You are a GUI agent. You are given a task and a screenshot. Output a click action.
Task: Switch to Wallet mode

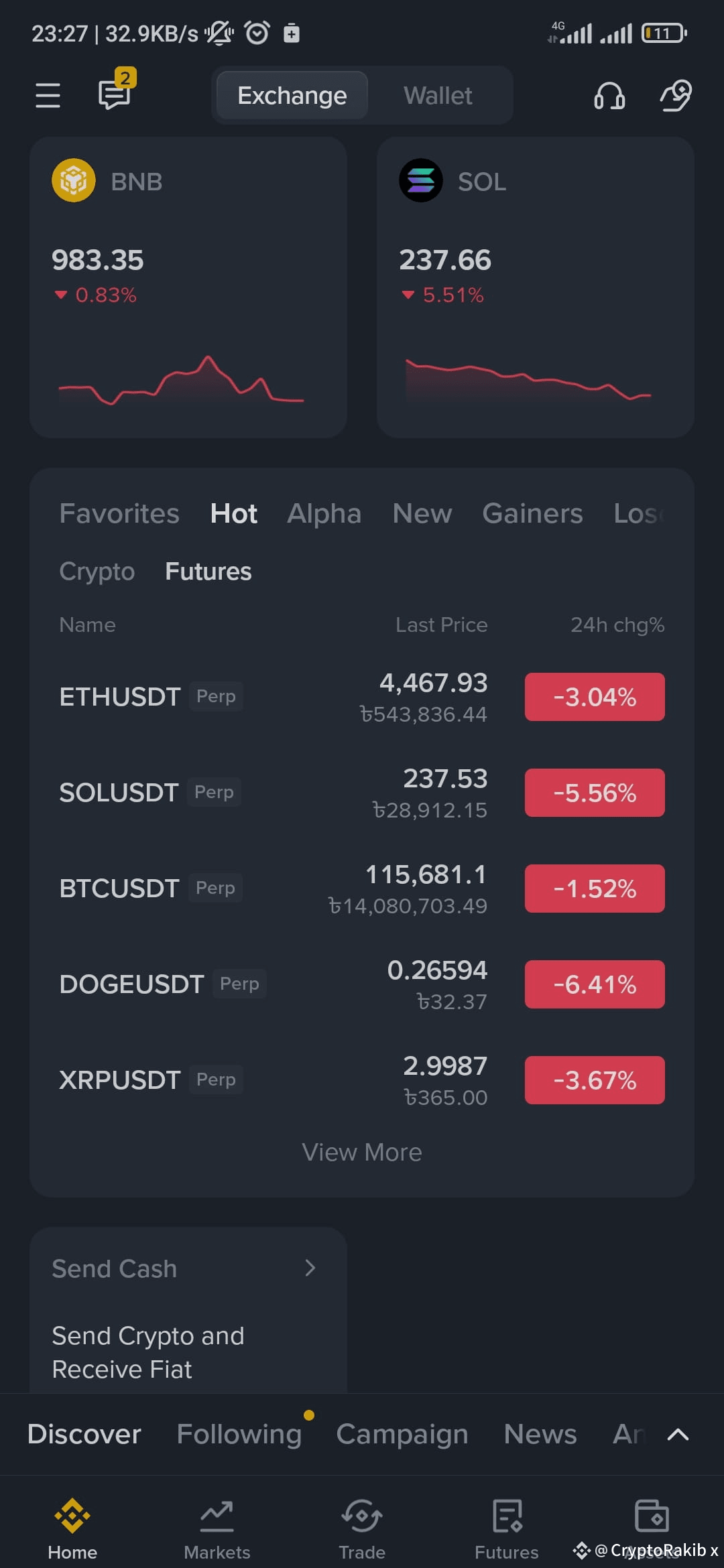pyautogui.click(x=438, y=96)
